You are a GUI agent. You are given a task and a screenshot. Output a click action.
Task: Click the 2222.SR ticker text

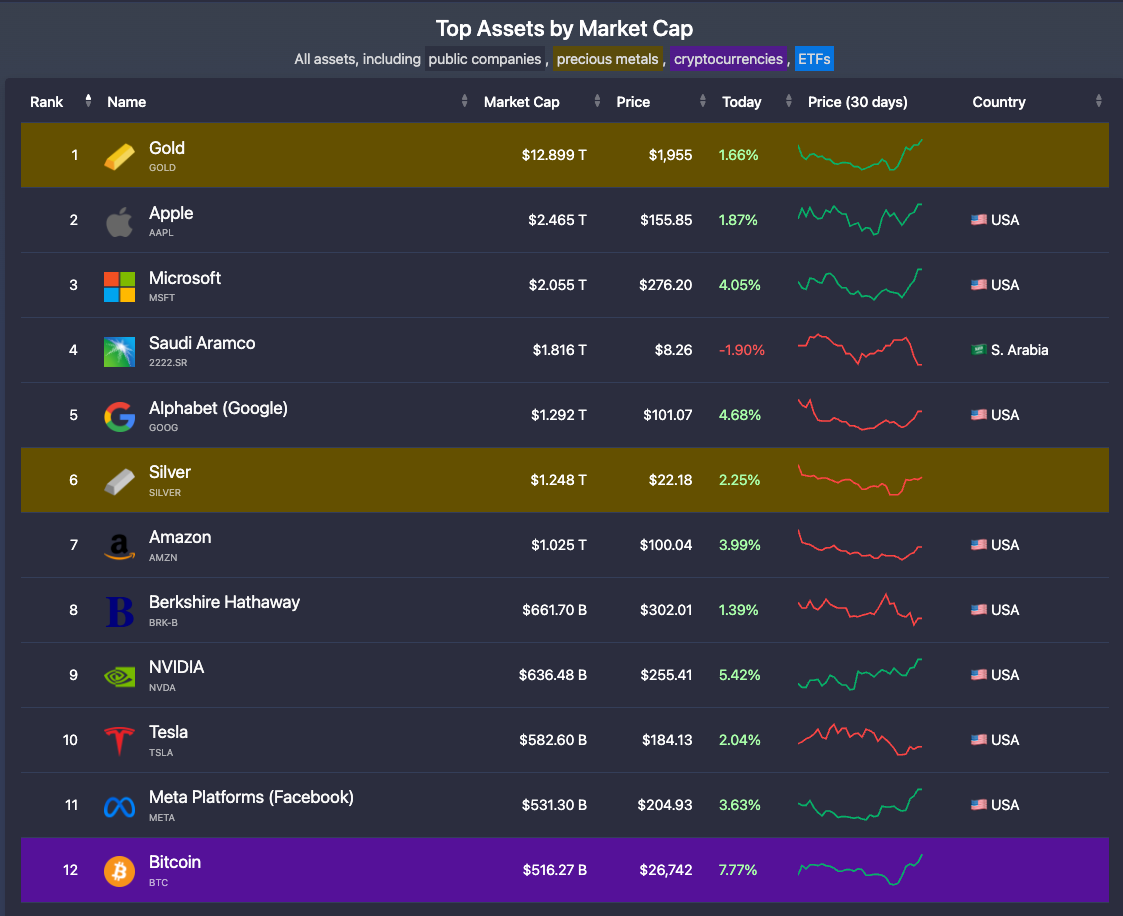168,363
